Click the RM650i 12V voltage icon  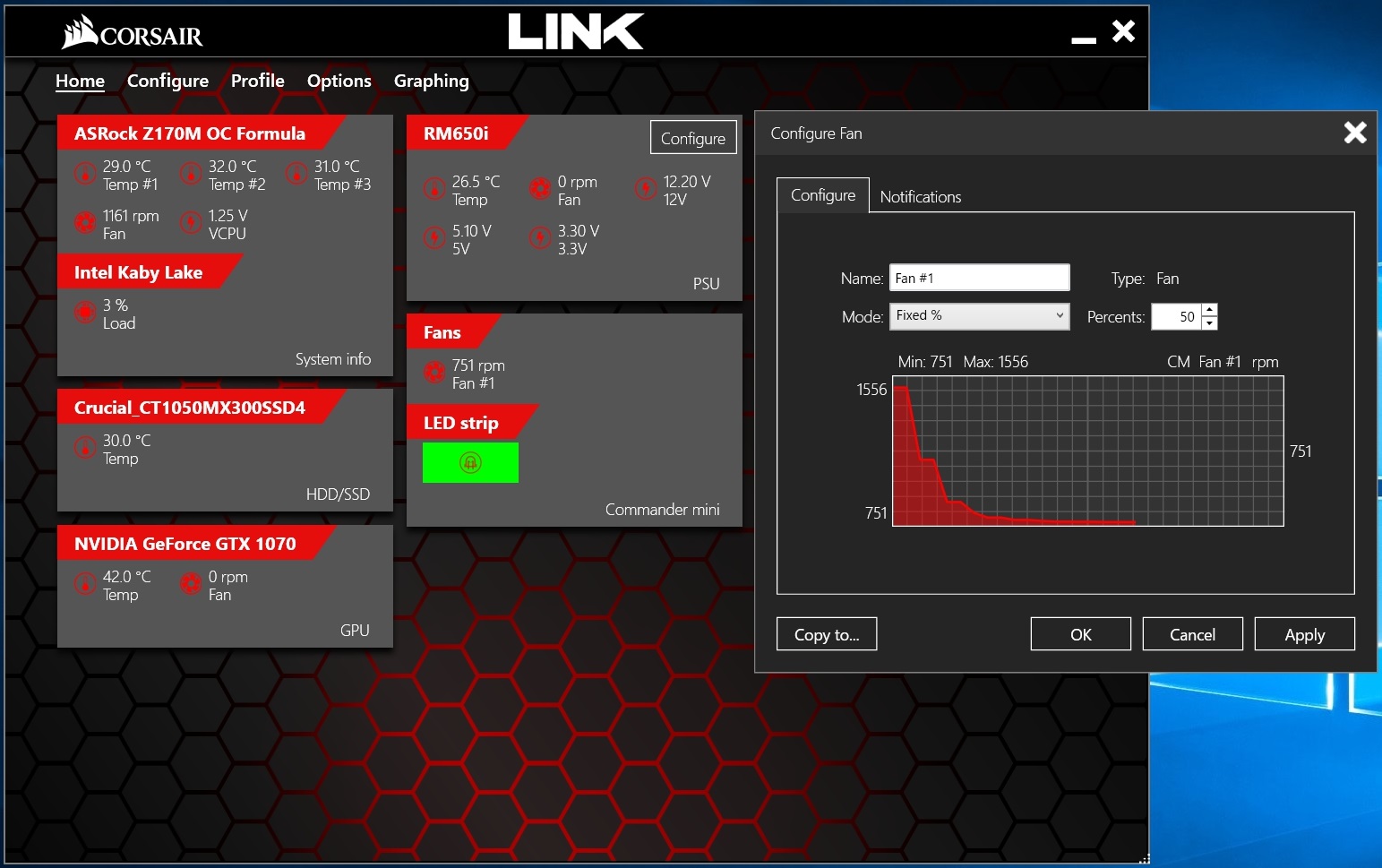(646, 189)
